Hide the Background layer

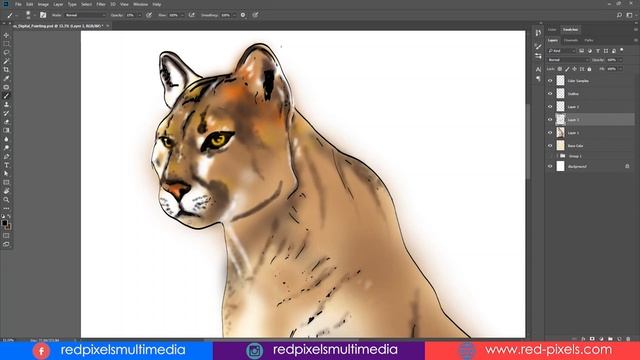pyautogui.click(x=550, y=167)
